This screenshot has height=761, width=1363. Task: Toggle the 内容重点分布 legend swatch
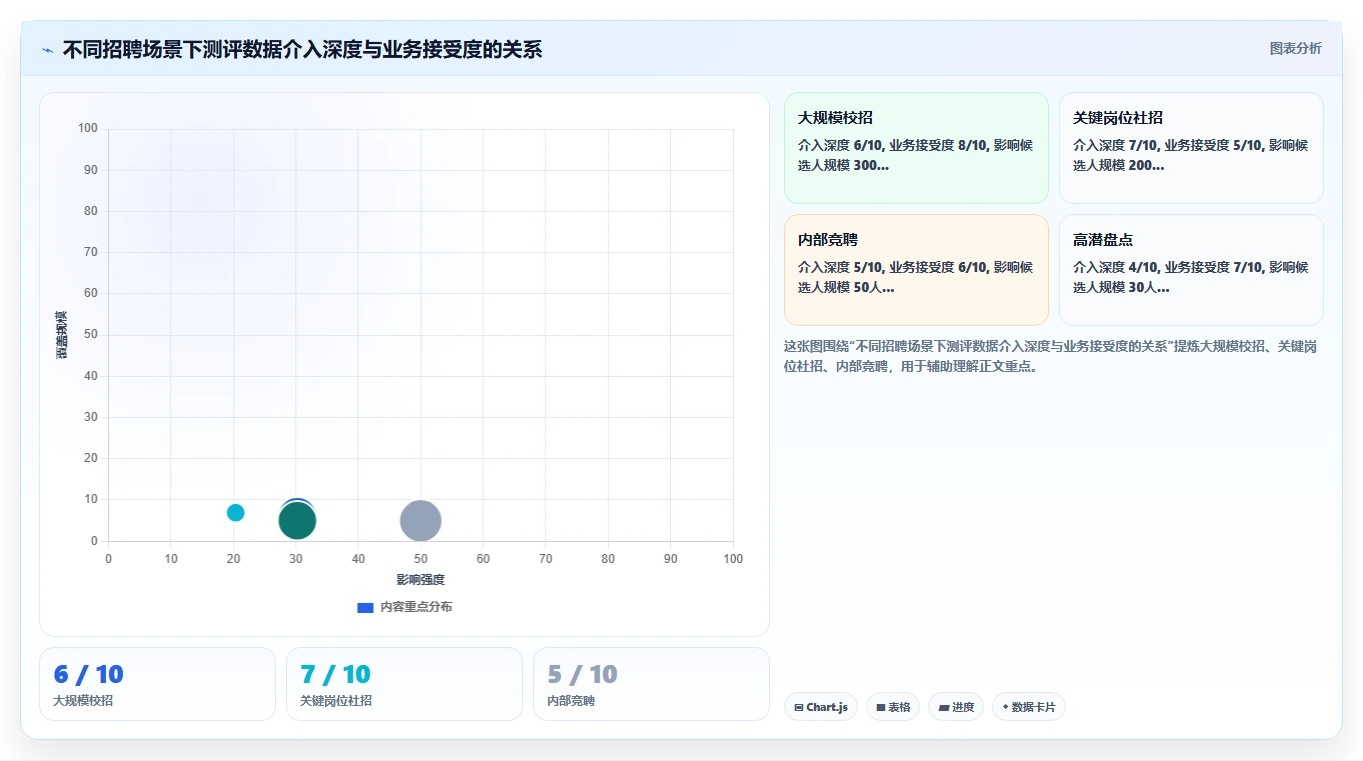365,607
